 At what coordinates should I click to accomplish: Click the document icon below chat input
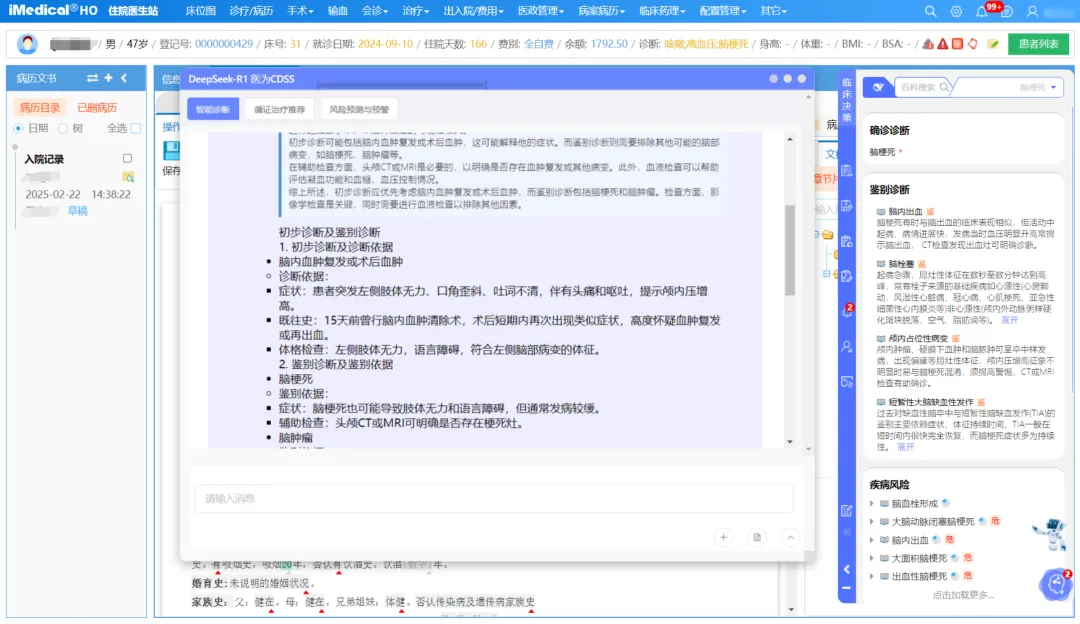[757, 537]
